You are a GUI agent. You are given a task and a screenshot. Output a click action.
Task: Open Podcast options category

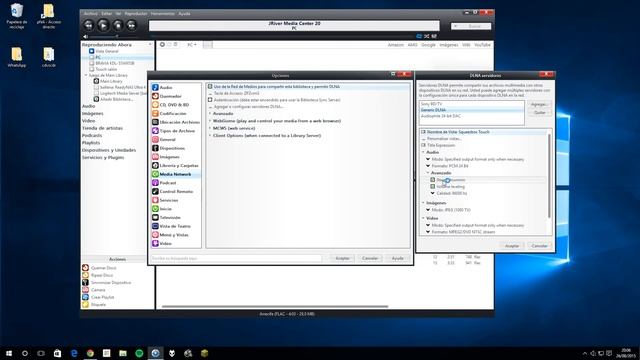pyautogui.click(x=164, y=183)
